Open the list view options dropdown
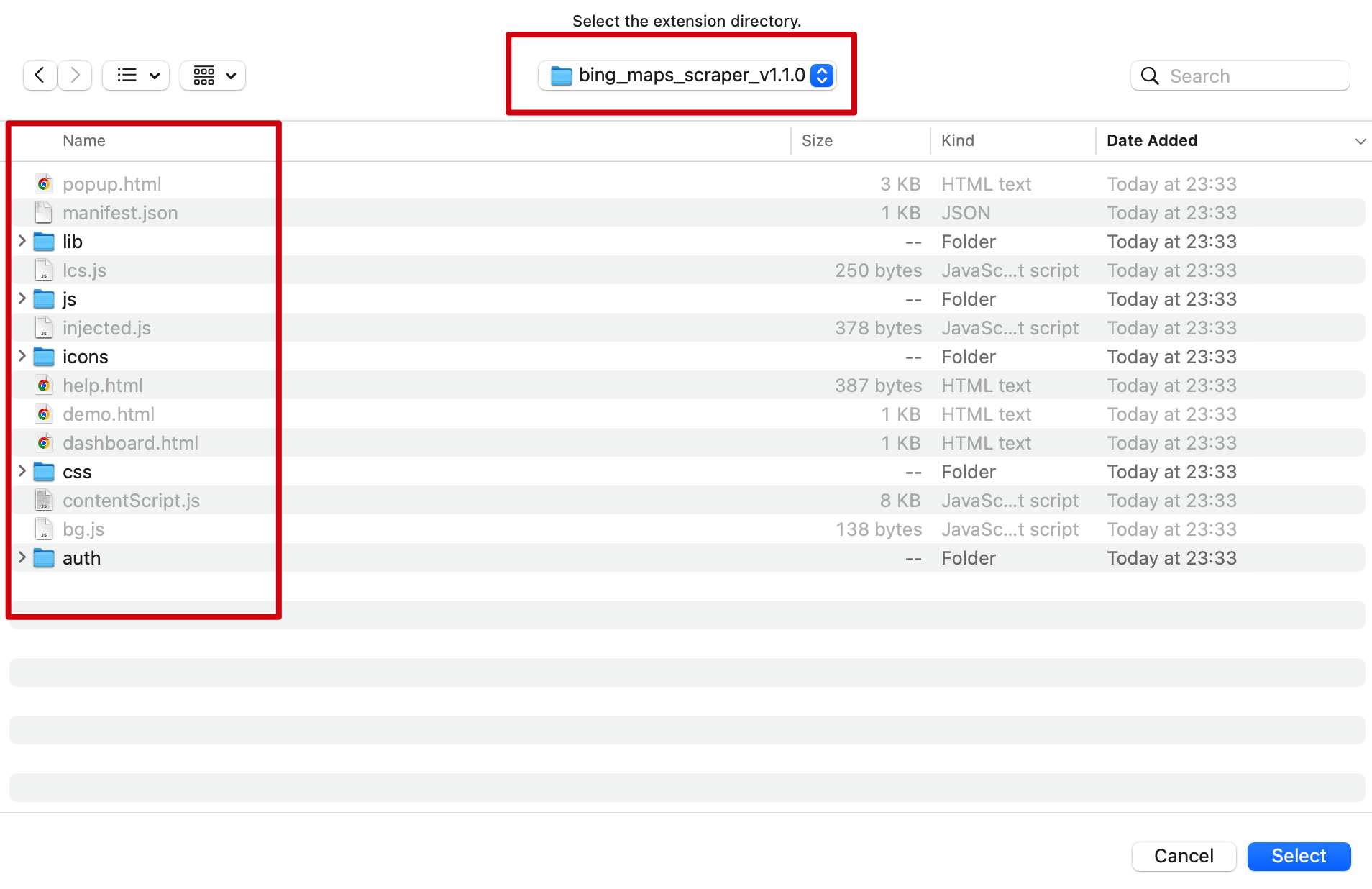This screenshot has height=889, width=1372. click(x=136, y=76)
